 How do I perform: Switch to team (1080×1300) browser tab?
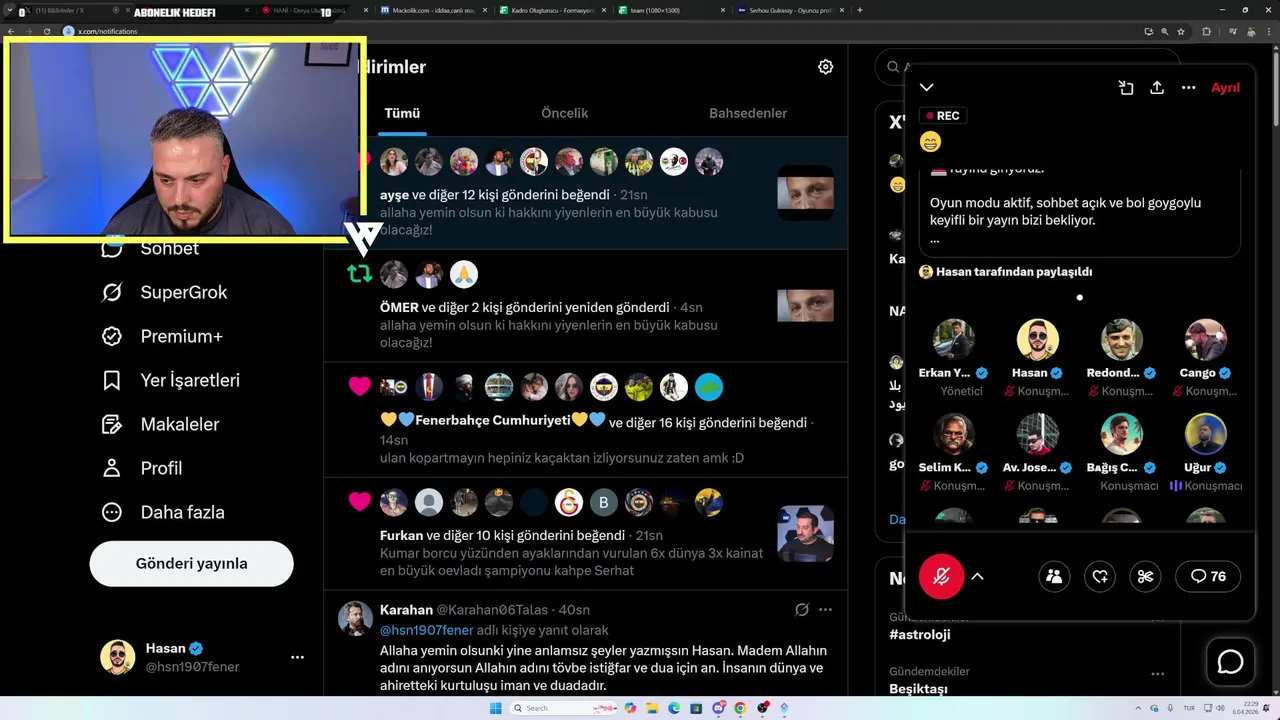pyautogui.click(x=673, y=10)
